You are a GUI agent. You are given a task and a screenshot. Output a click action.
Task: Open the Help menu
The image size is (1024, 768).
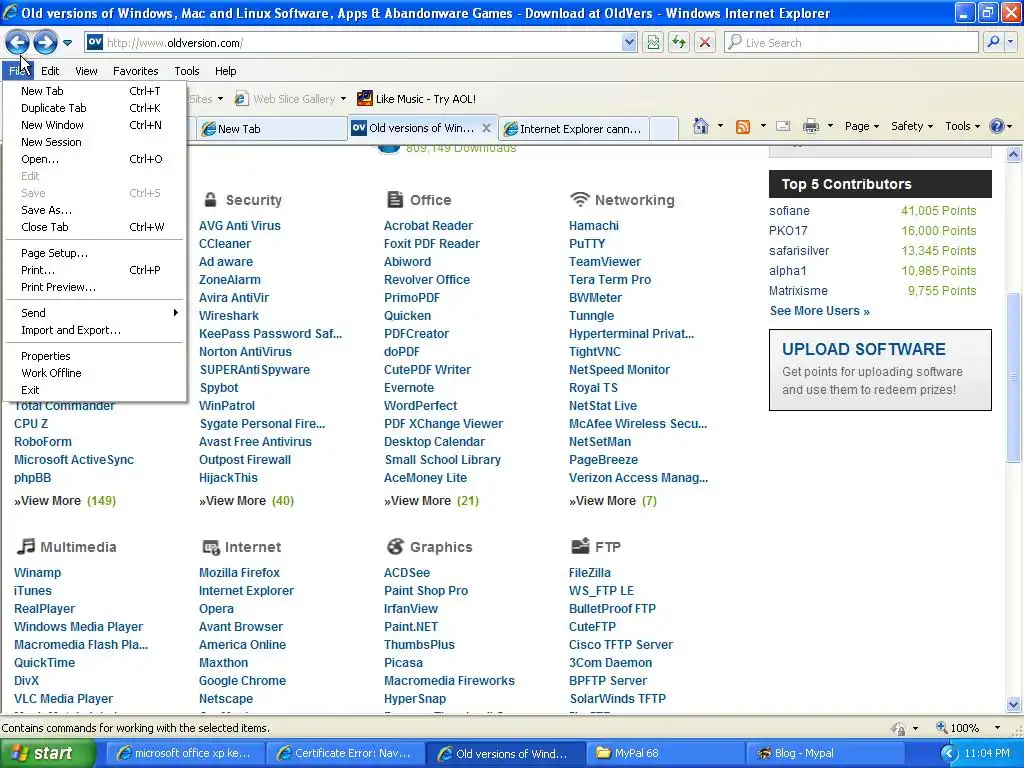tap(225, 71)
